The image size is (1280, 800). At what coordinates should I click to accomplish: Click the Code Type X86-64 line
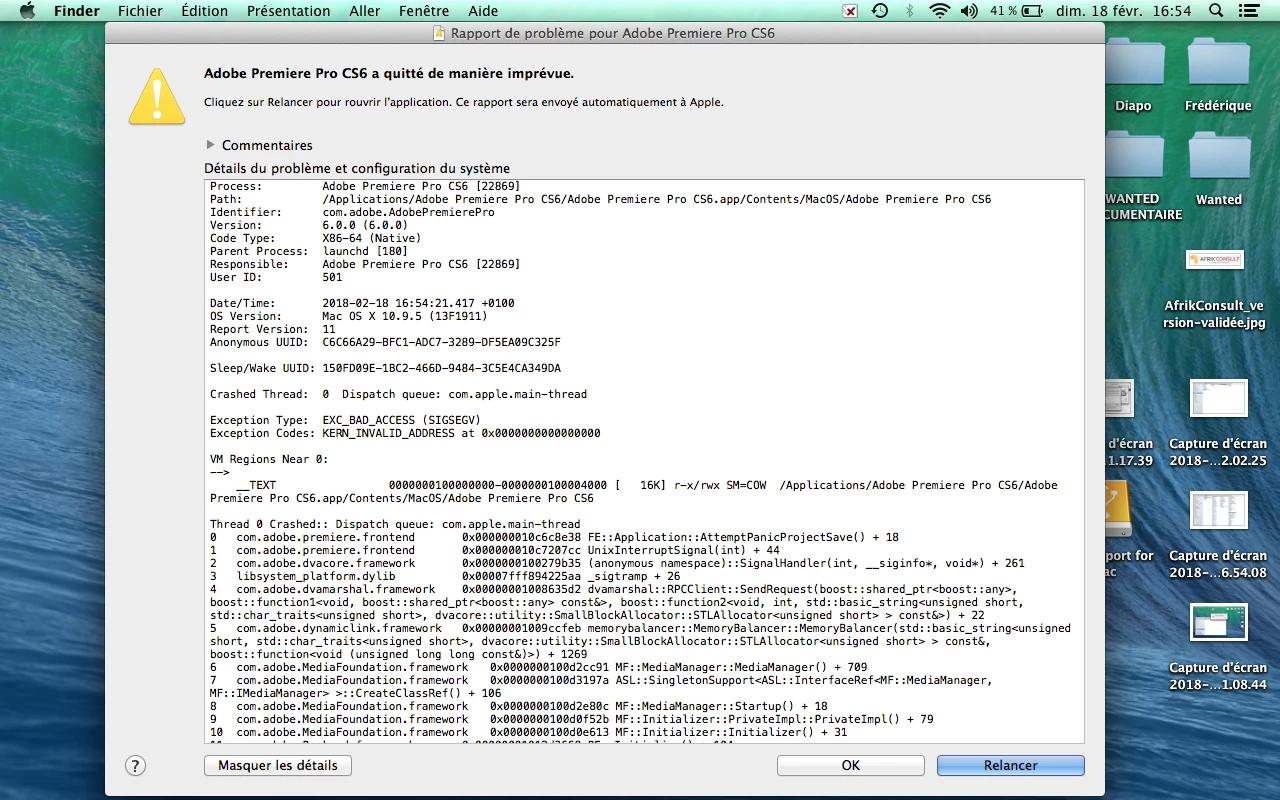[315, 238]
